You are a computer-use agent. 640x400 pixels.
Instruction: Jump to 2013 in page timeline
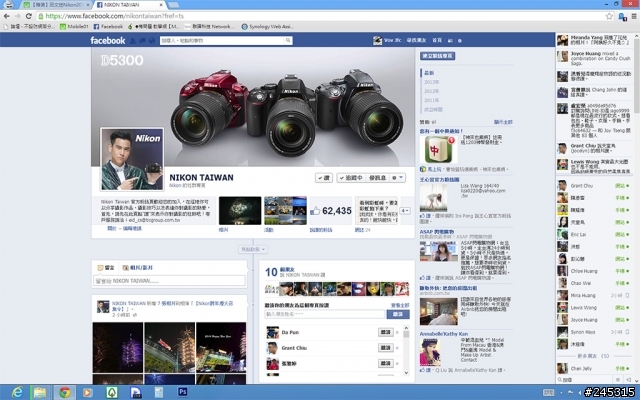point(431,82)
